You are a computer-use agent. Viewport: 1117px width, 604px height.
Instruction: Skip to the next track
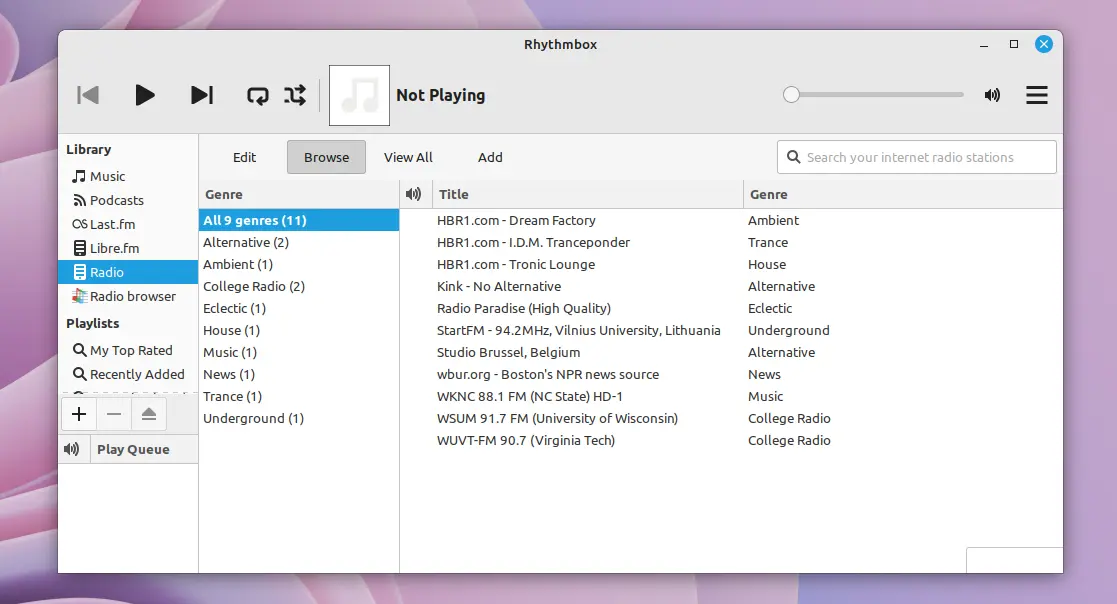pos(202,95)
